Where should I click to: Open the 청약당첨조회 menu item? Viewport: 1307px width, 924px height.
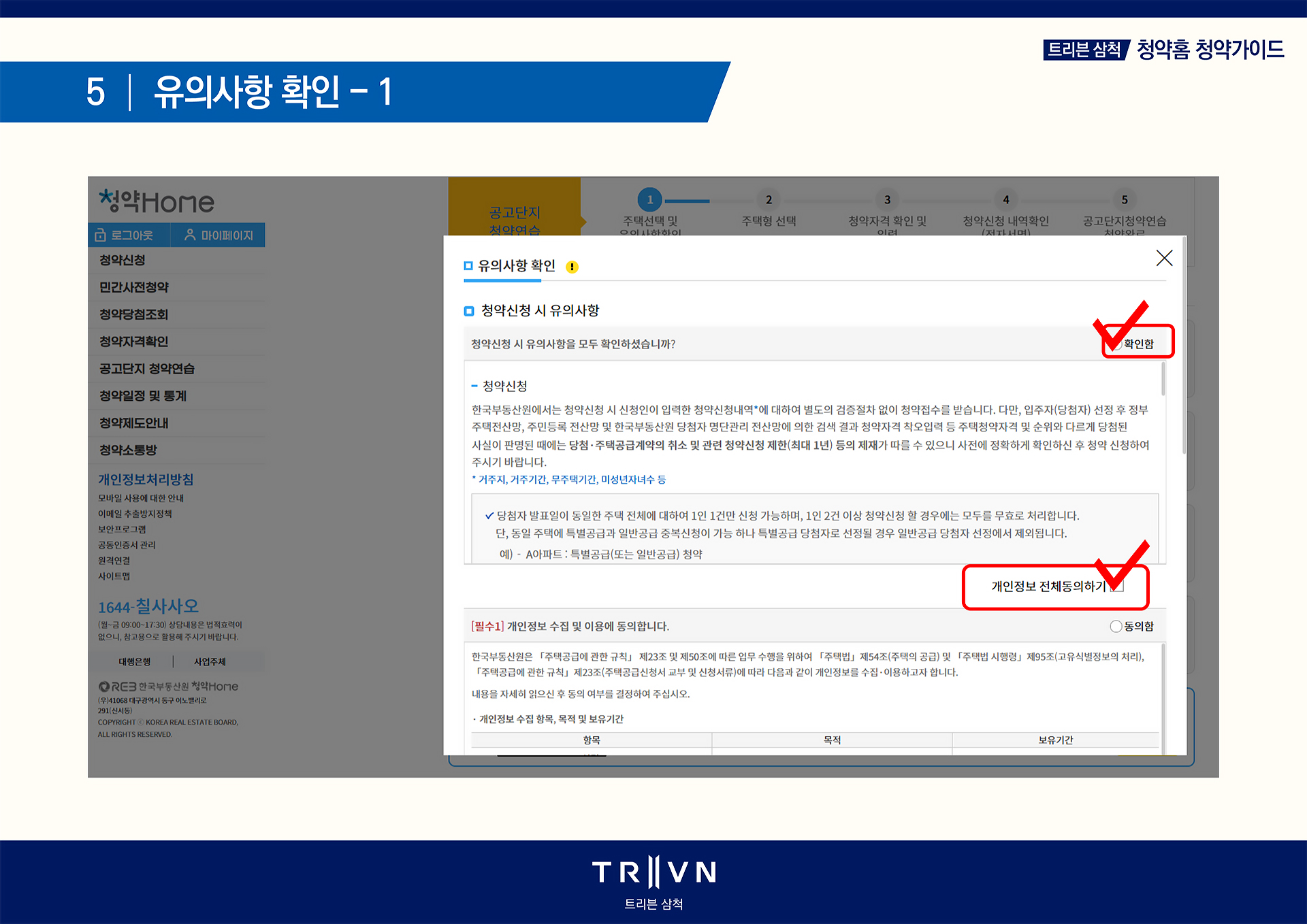click(134, 314)
